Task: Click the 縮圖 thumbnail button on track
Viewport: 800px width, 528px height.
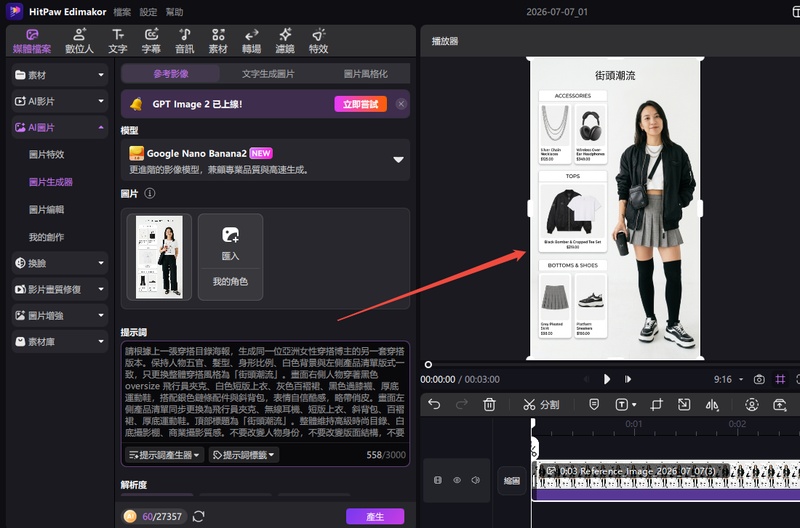Action: point(512,481)
